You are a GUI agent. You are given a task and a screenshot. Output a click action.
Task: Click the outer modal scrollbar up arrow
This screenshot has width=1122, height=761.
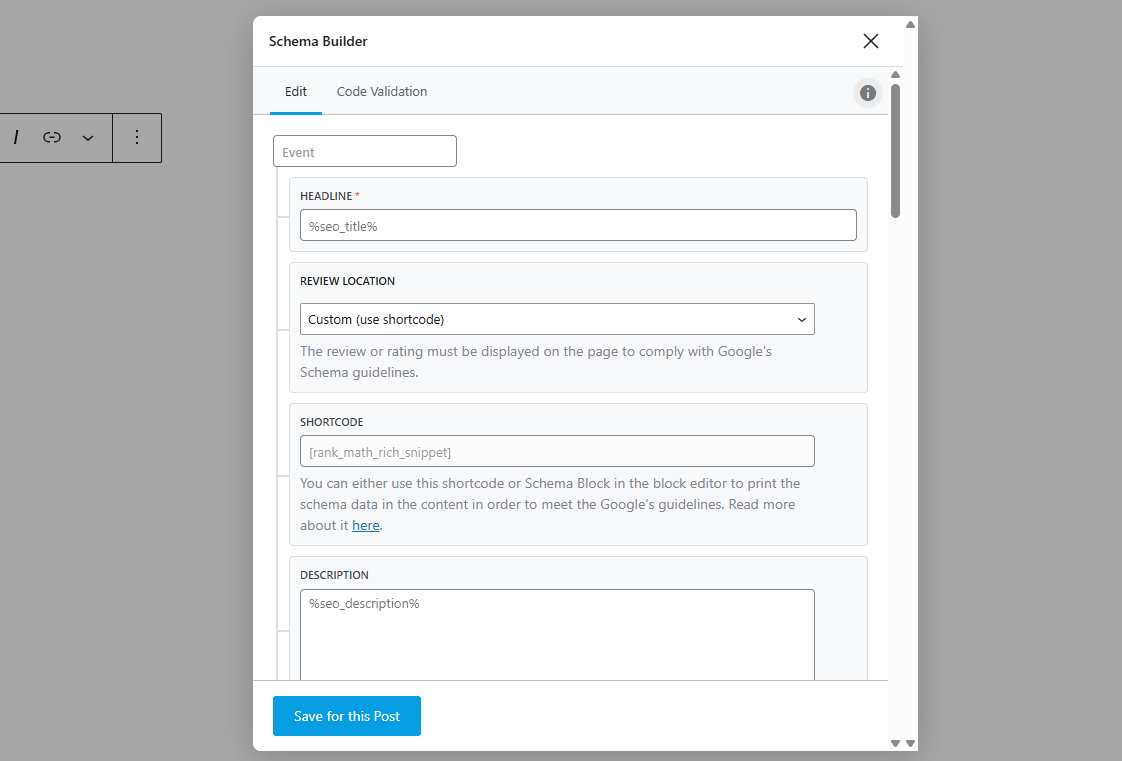910,24
